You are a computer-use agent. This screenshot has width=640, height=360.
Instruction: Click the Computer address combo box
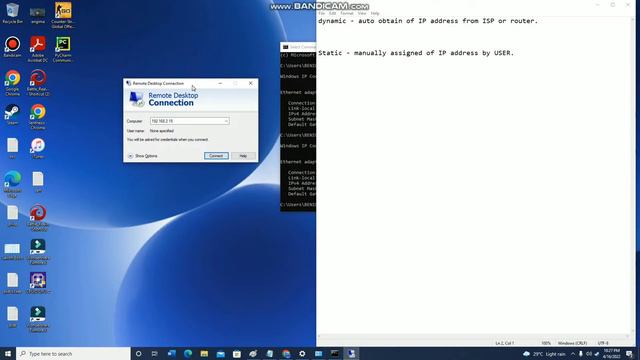pos(189,121)
